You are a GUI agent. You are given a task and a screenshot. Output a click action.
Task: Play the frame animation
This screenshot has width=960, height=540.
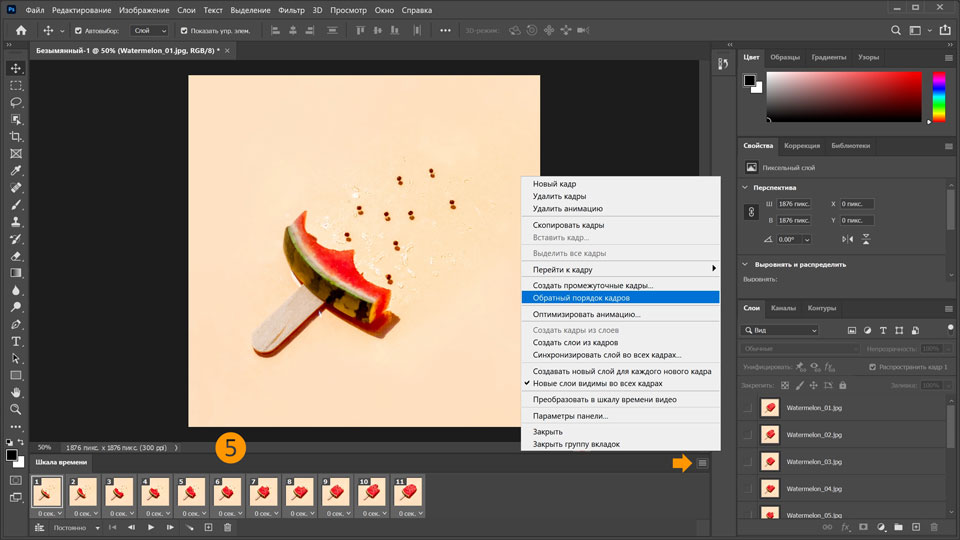(151, 527)
